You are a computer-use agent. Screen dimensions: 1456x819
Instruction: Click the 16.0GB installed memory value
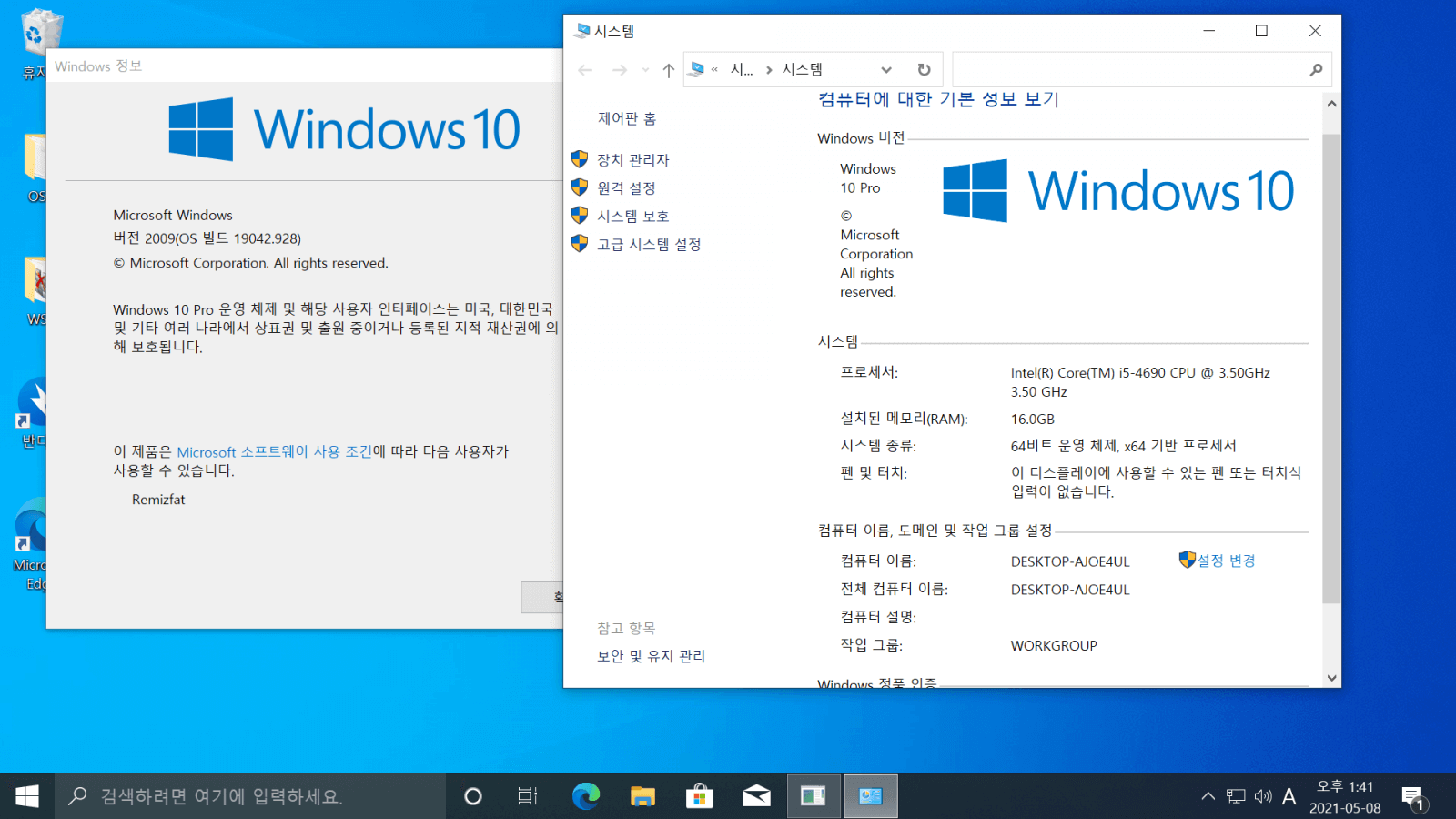coord(1033,420)
